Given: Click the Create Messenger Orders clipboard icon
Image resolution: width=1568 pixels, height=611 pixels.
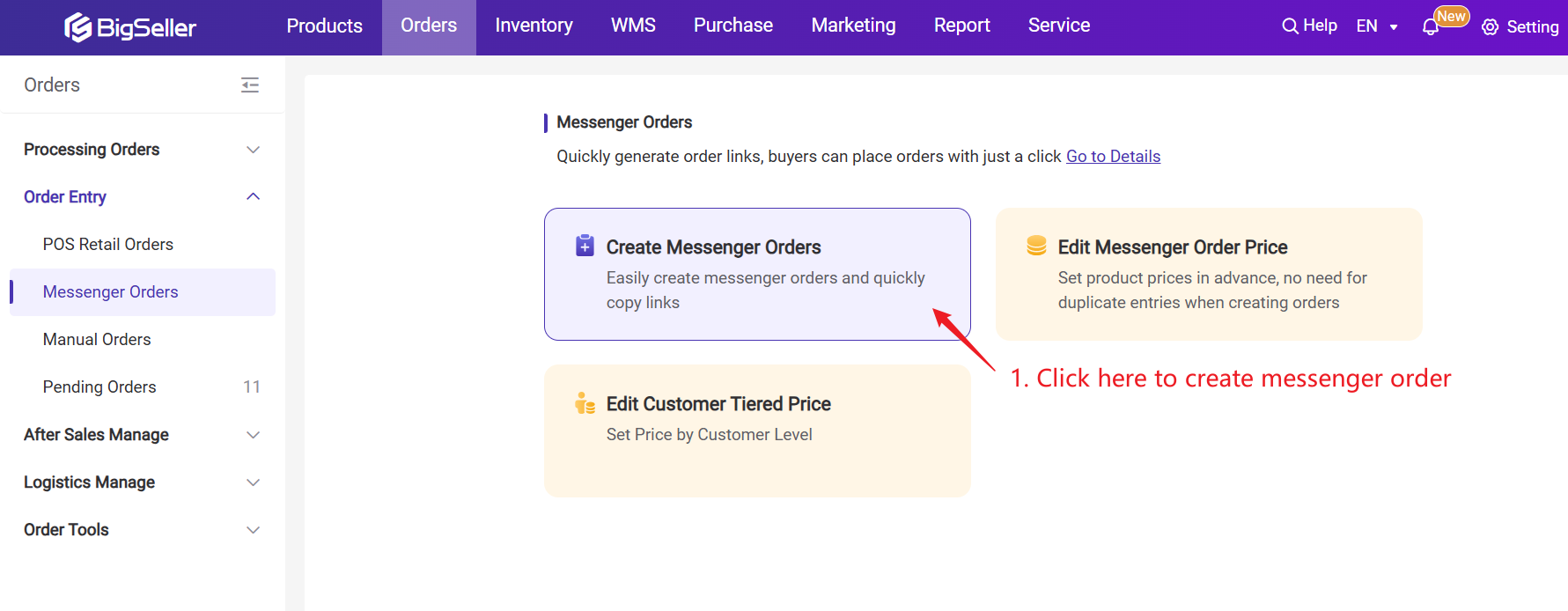Looking at the screenshot, I should (x=585, y=246).
